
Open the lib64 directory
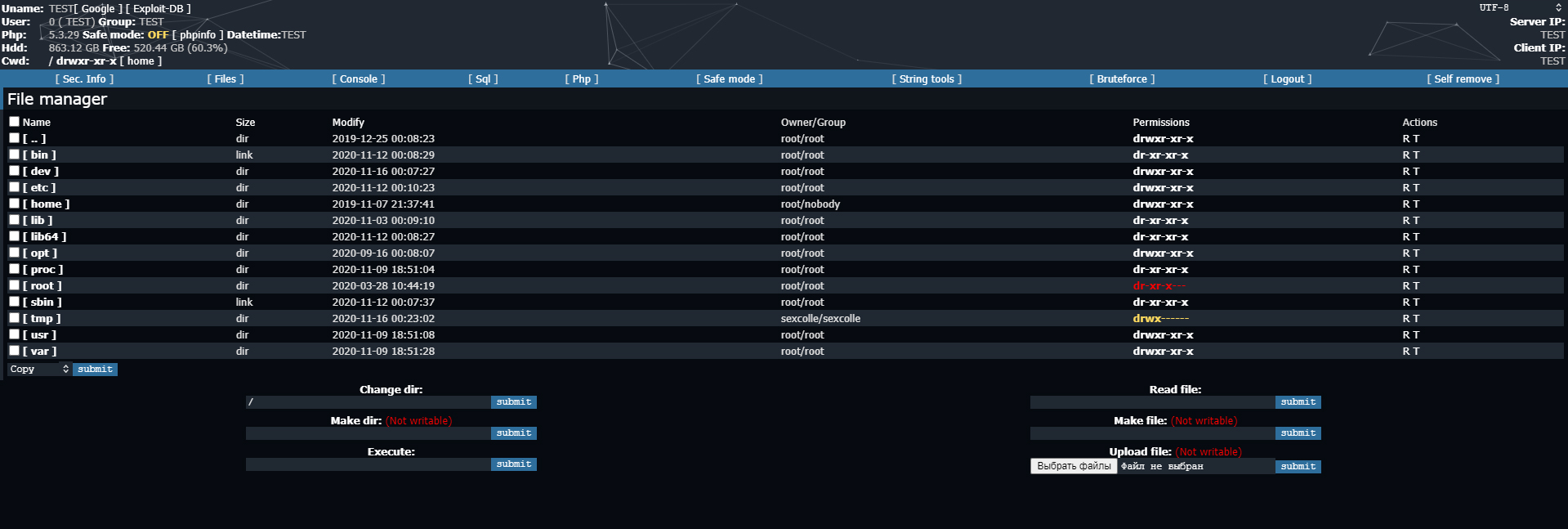(x=45, y=237)
